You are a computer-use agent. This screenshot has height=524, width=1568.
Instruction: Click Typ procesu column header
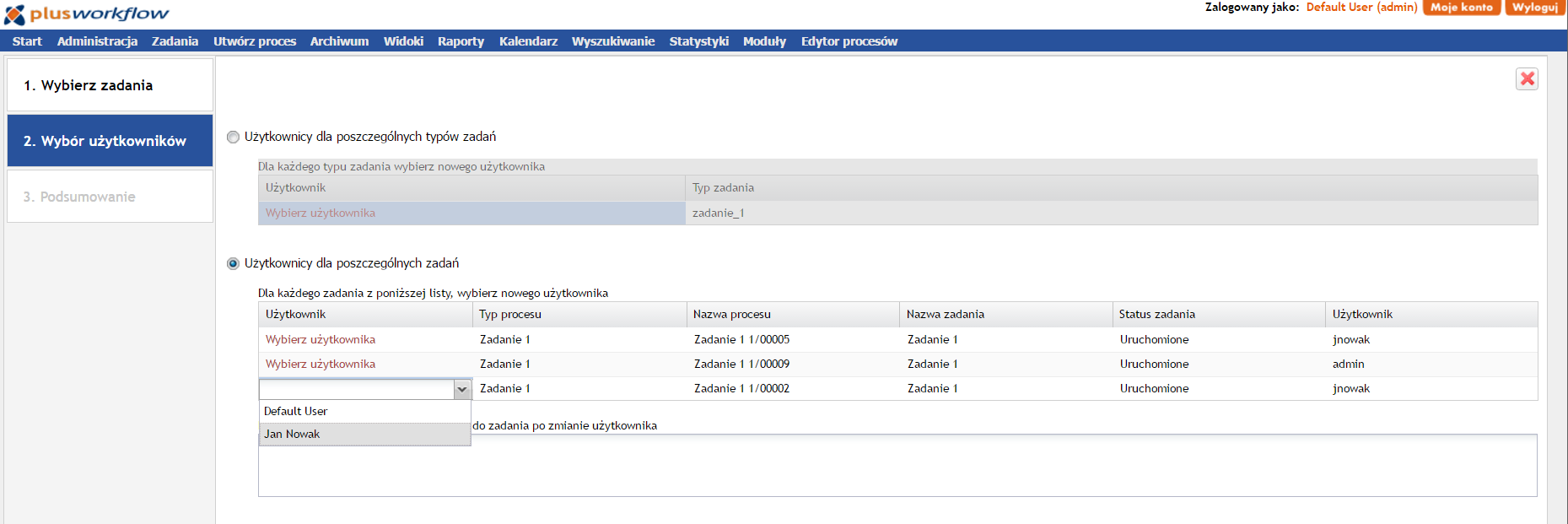[579, 315]
